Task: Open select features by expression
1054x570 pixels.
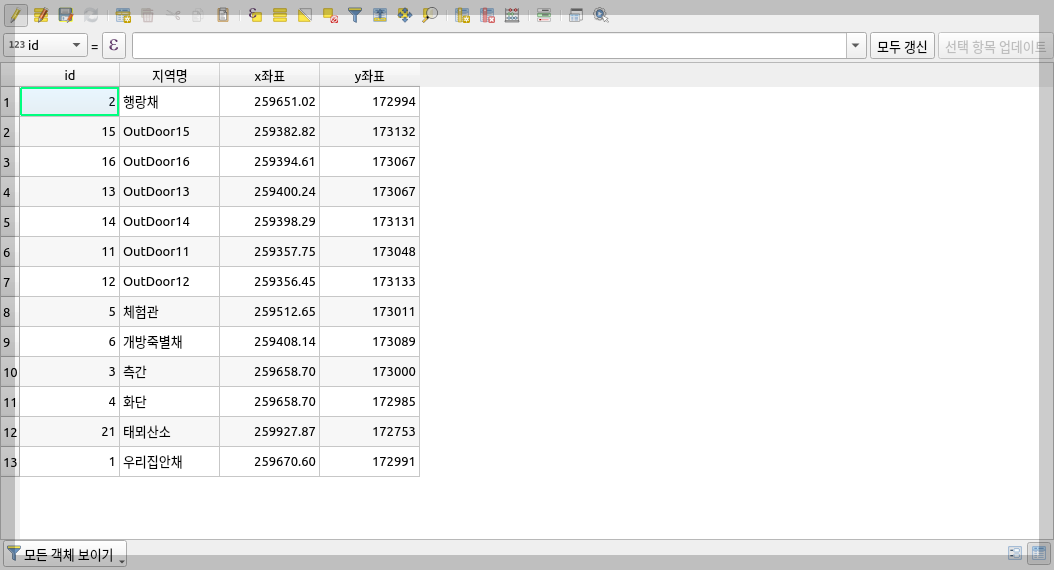Action: click(255, 15)
